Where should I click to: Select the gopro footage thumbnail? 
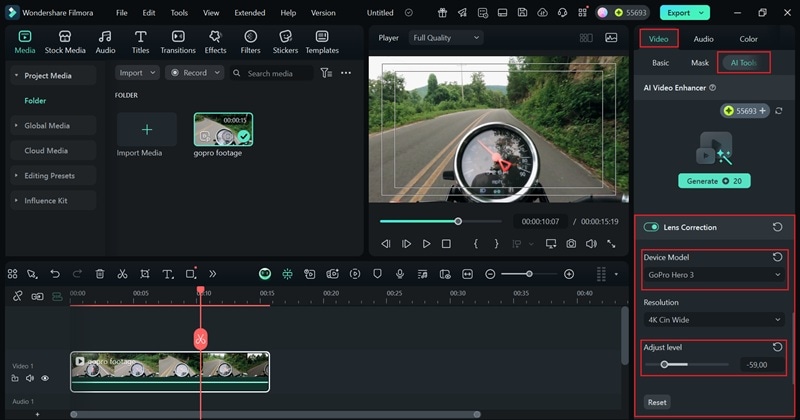[x=223, y=130]
